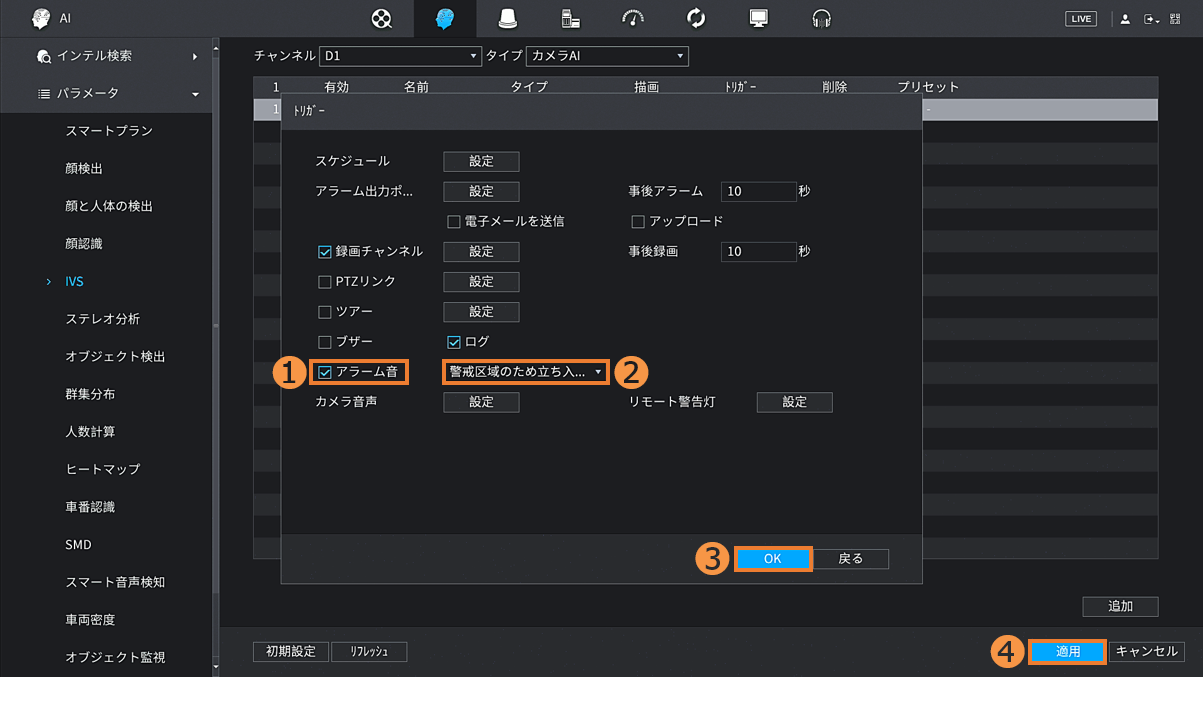Click OK in the trigger dialog
This screenshot has height=701, width=1203.
pos(772,559)
